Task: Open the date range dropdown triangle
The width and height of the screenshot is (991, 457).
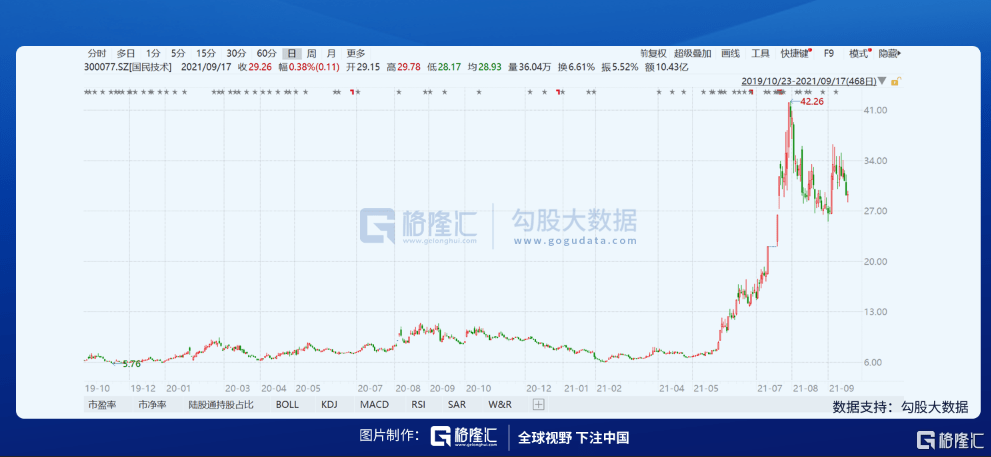Action: click(883, 81)
